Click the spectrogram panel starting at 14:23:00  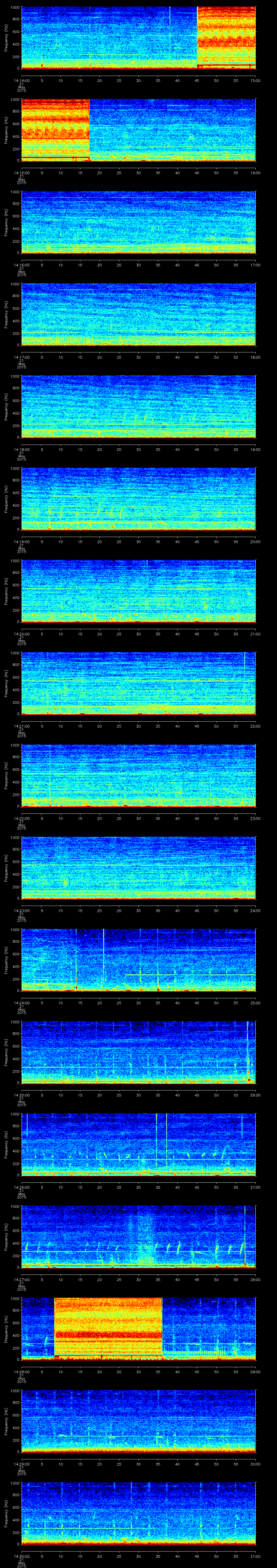pos(138,868)
